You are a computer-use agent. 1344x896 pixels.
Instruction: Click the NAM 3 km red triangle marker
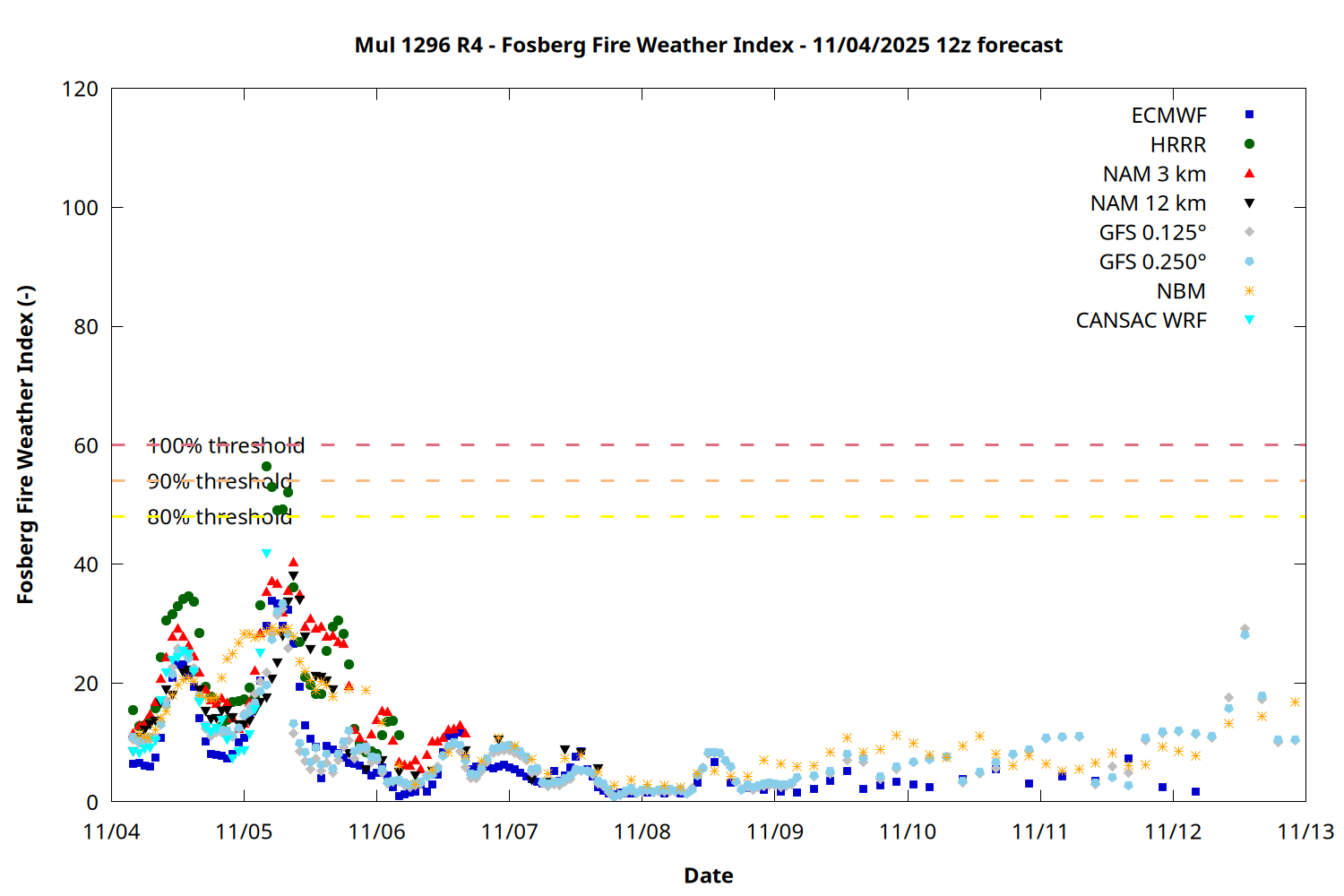coord(1249,174)
